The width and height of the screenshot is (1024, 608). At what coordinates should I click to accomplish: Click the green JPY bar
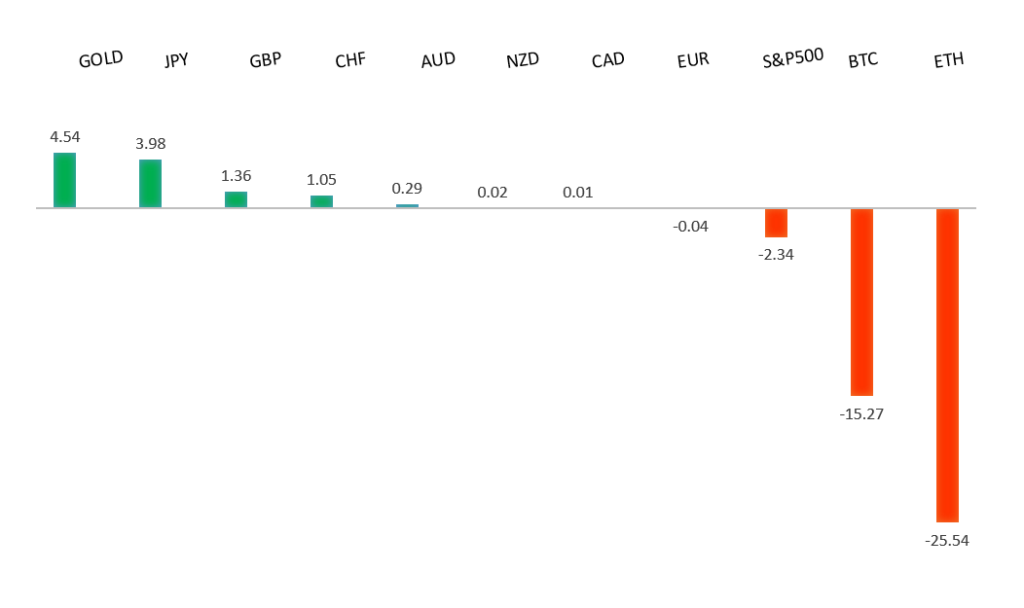pyautogui.click(x=150, y=184)
